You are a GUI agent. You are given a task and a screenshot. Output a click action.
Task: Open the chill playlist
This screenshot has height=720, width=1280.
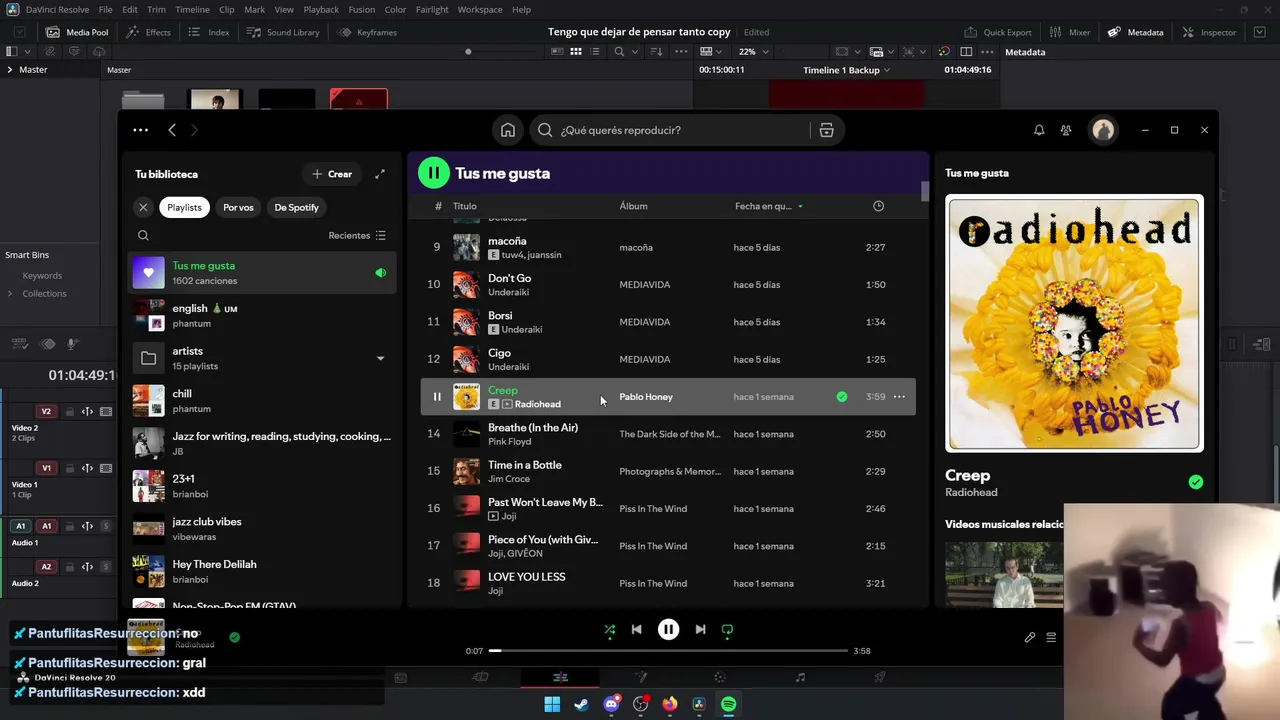tap(262, 401)
